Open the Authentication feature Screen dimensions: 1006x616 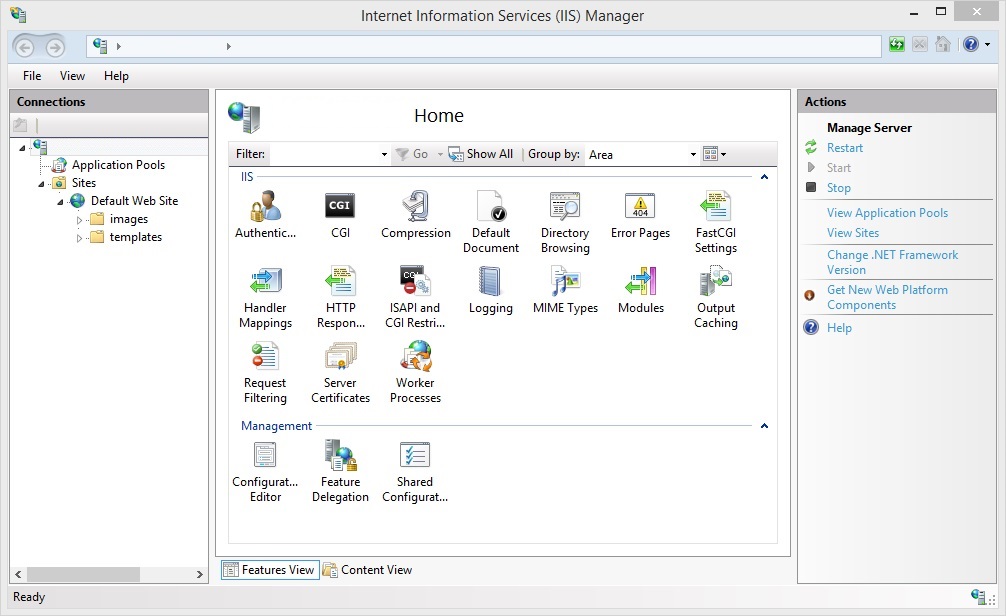pos(265,214)
